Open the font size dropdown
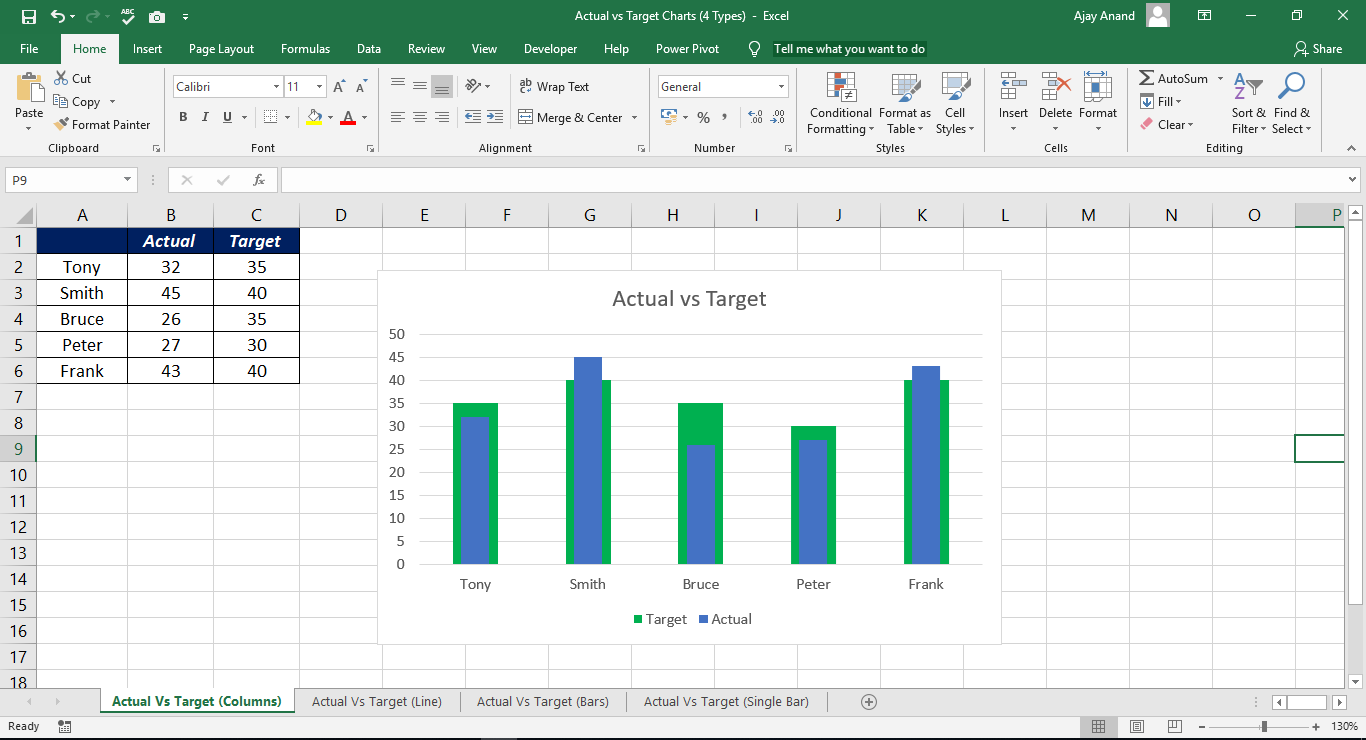Screen dimensions: 1366x740 tap(322, 86)
